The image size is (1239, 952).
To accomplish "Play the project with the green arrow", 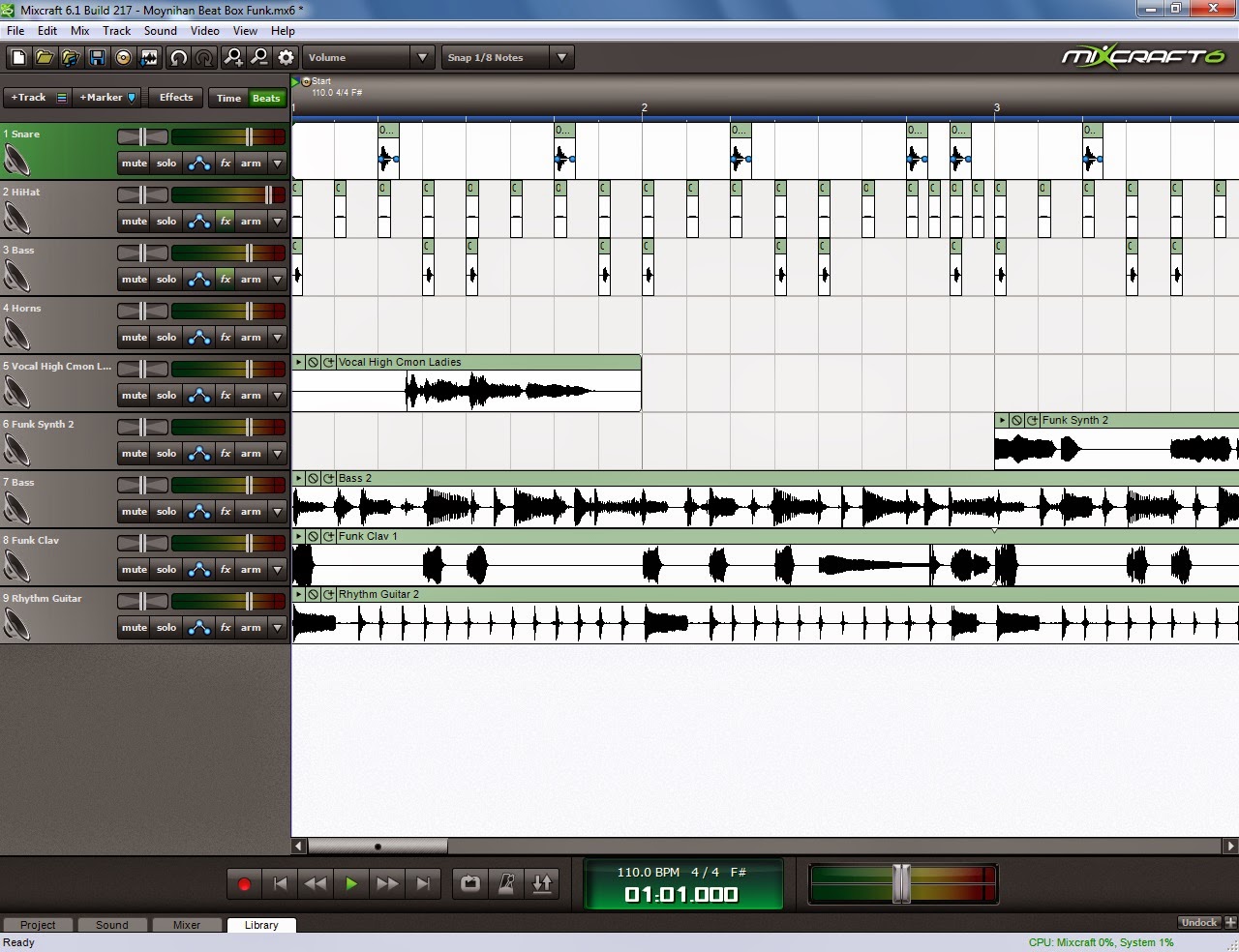I will 351,883.
